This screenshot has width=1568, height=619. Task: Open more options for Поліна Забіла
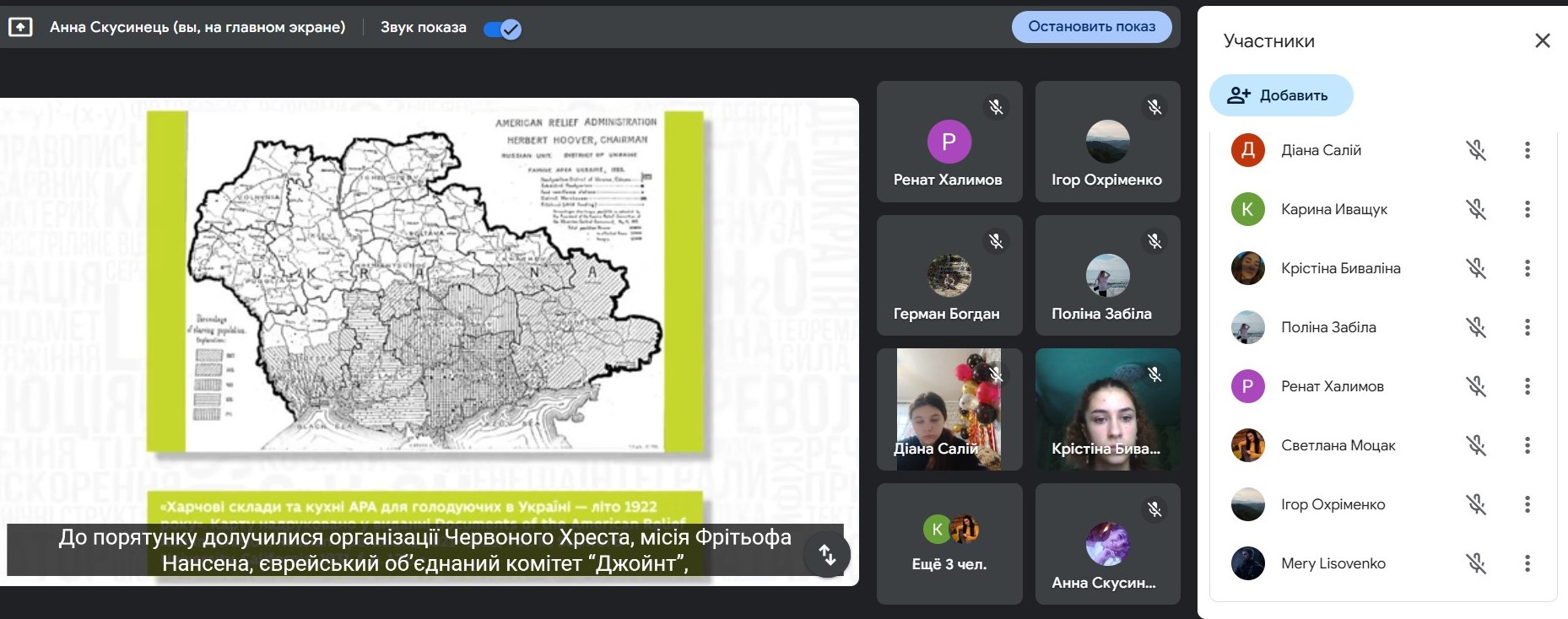[1527, 327]
